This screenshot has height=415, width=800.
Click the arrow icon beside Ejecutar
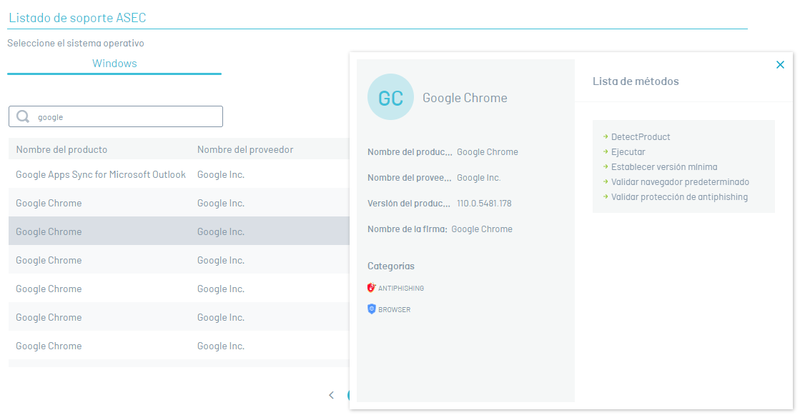click(605, 152)
